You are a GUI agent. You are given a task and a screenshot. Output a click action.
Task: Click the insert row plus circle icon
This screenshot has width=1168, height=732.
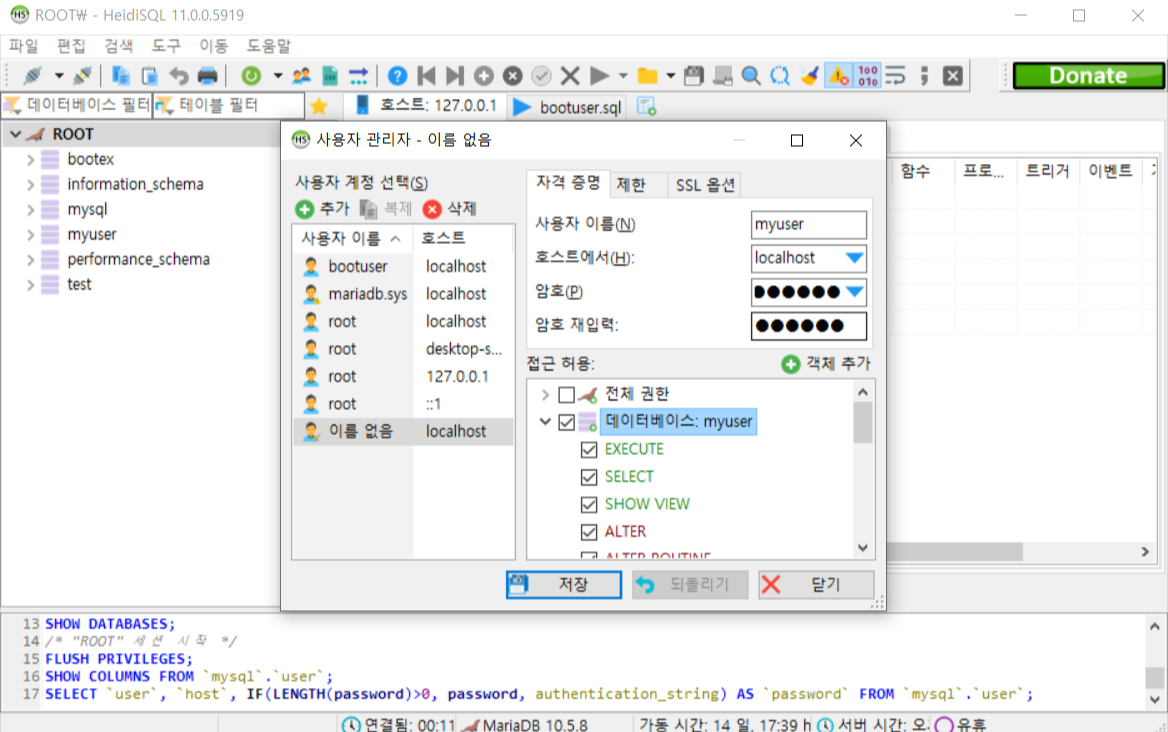point(483,75)
